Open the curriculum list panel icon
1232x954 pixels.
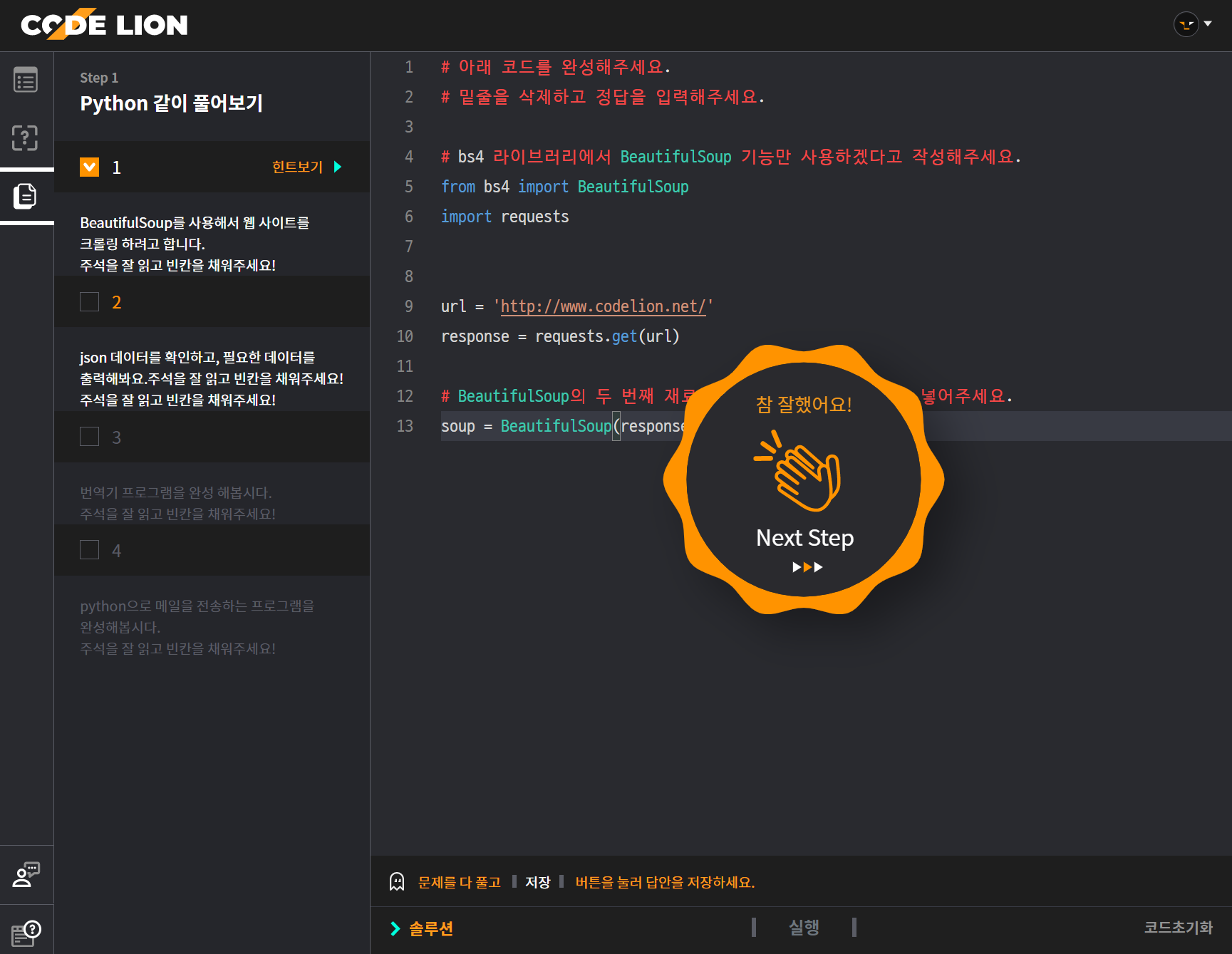26,80
